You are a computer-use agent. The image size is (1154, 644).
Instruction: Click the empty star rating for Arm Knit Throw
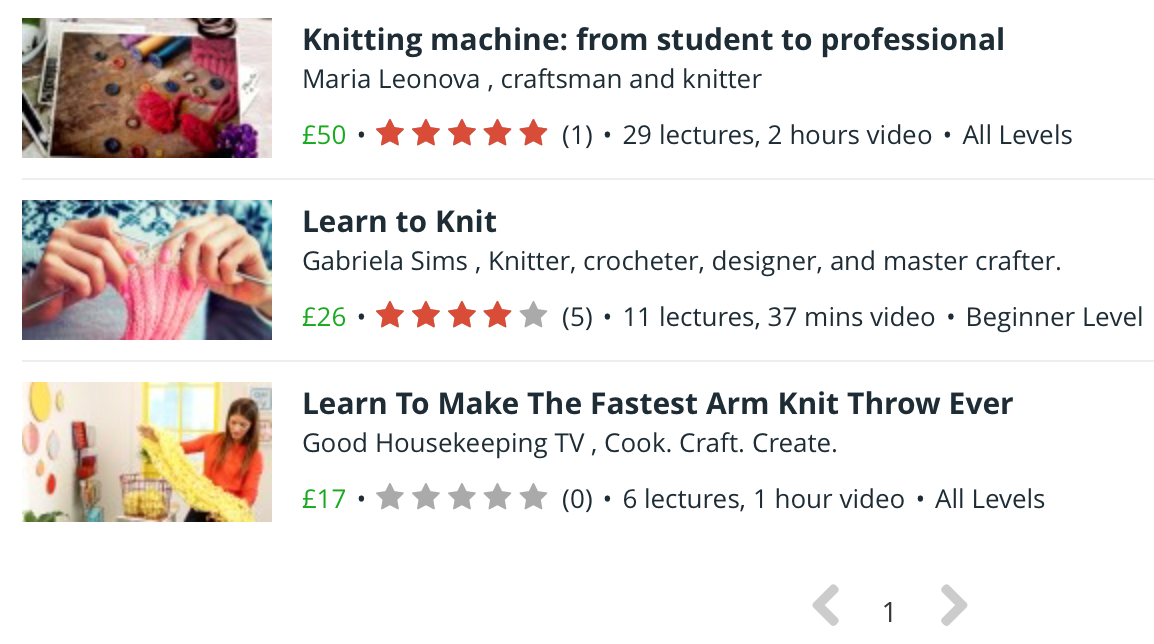point(462,498)
